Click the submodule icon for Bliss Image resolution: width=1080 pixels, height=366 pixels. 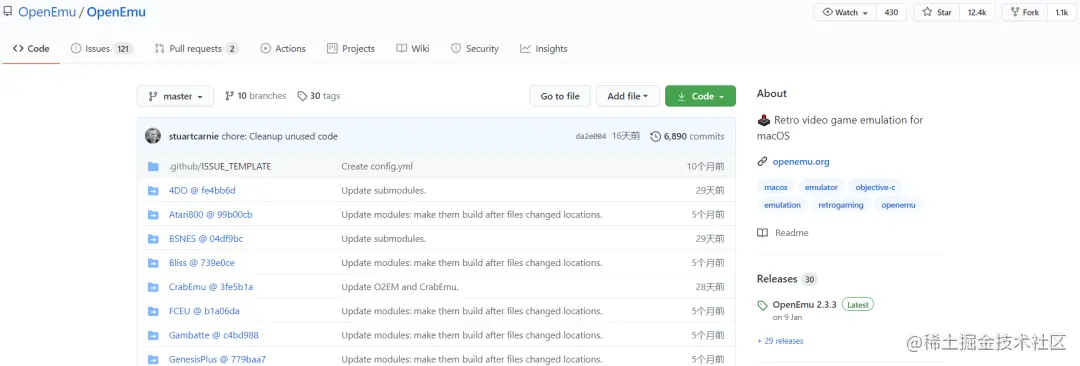[153, 263]
